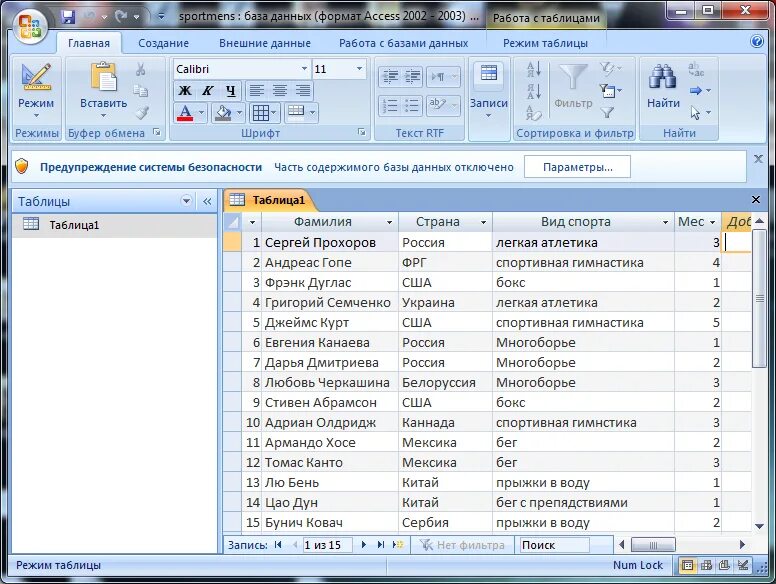This screenshot has height=584, width=776.
Task: Click the Нет фильтра indicator
Action: 462,545
